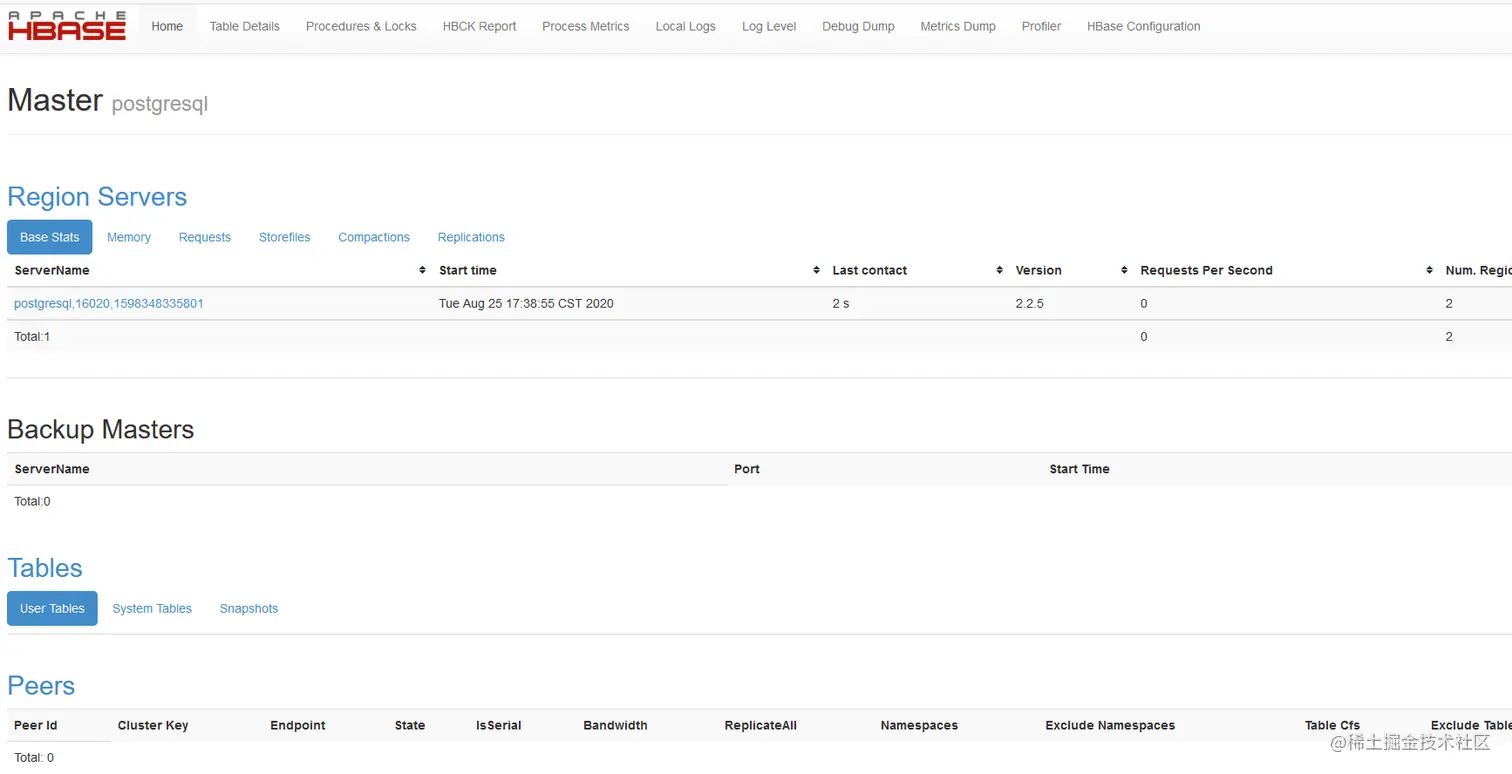Click the Peers heading link
This screenshot has height=774, width=1512.
point(41,686)
